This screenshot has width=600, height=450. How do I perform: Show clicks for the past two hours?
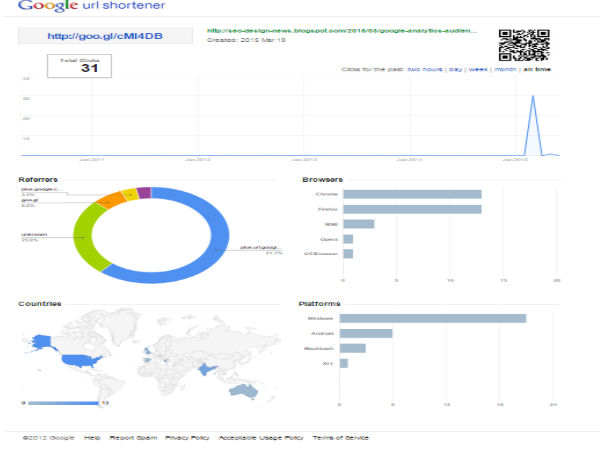425,69
